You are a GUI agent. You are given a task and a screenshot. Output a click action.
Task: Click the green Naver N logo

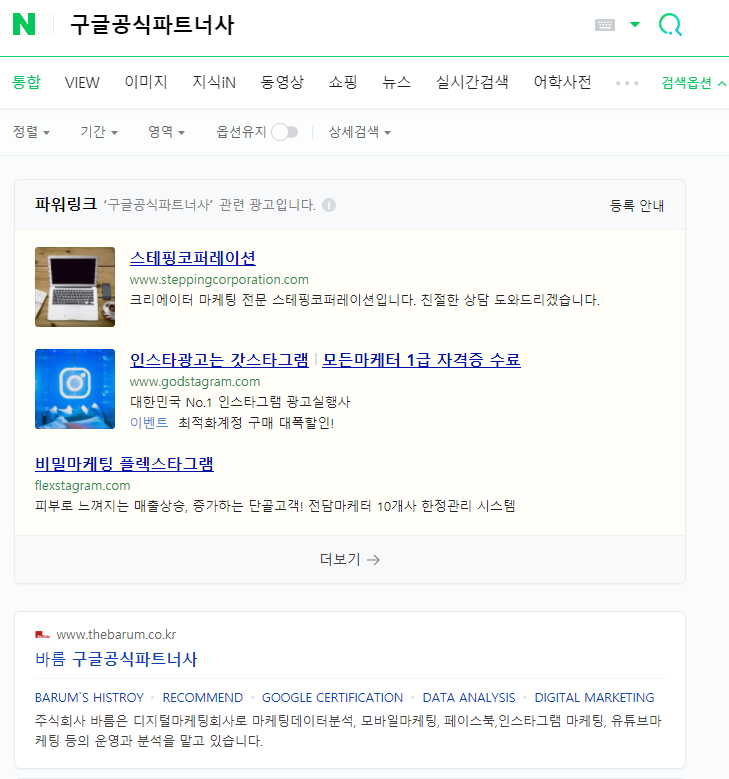[x=24, y=24]
